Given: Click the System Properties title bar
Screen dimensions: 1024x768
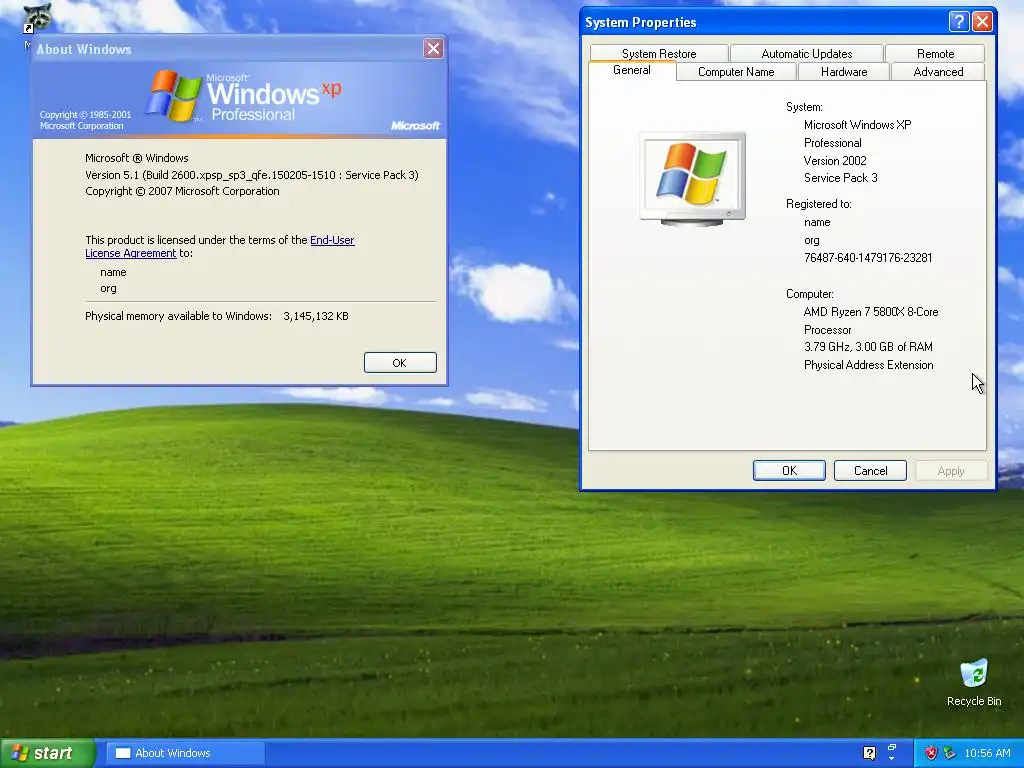Looking at the screenshot, I should pyautogui.click(x=764, y=22).
